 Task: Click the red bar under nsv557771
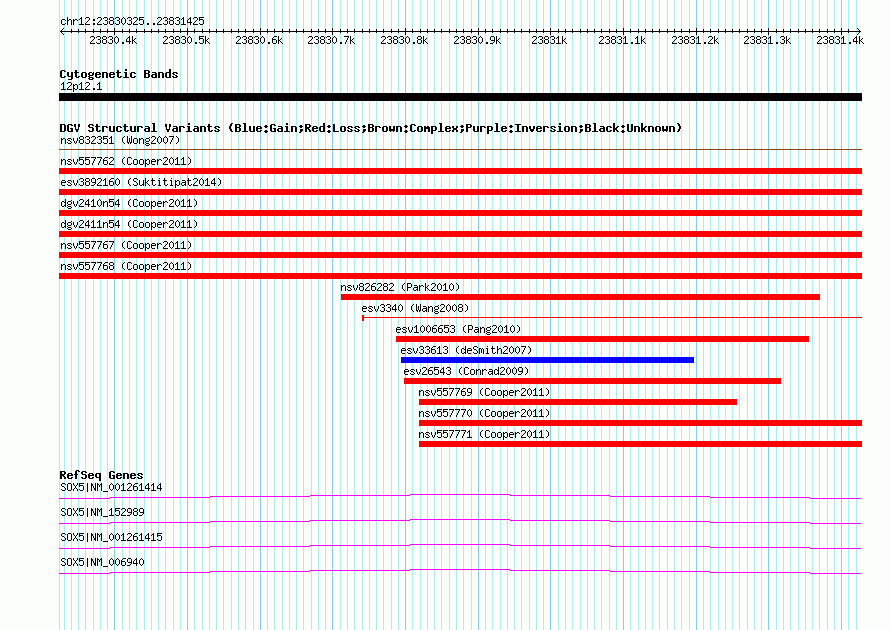(x=640, y=444)
